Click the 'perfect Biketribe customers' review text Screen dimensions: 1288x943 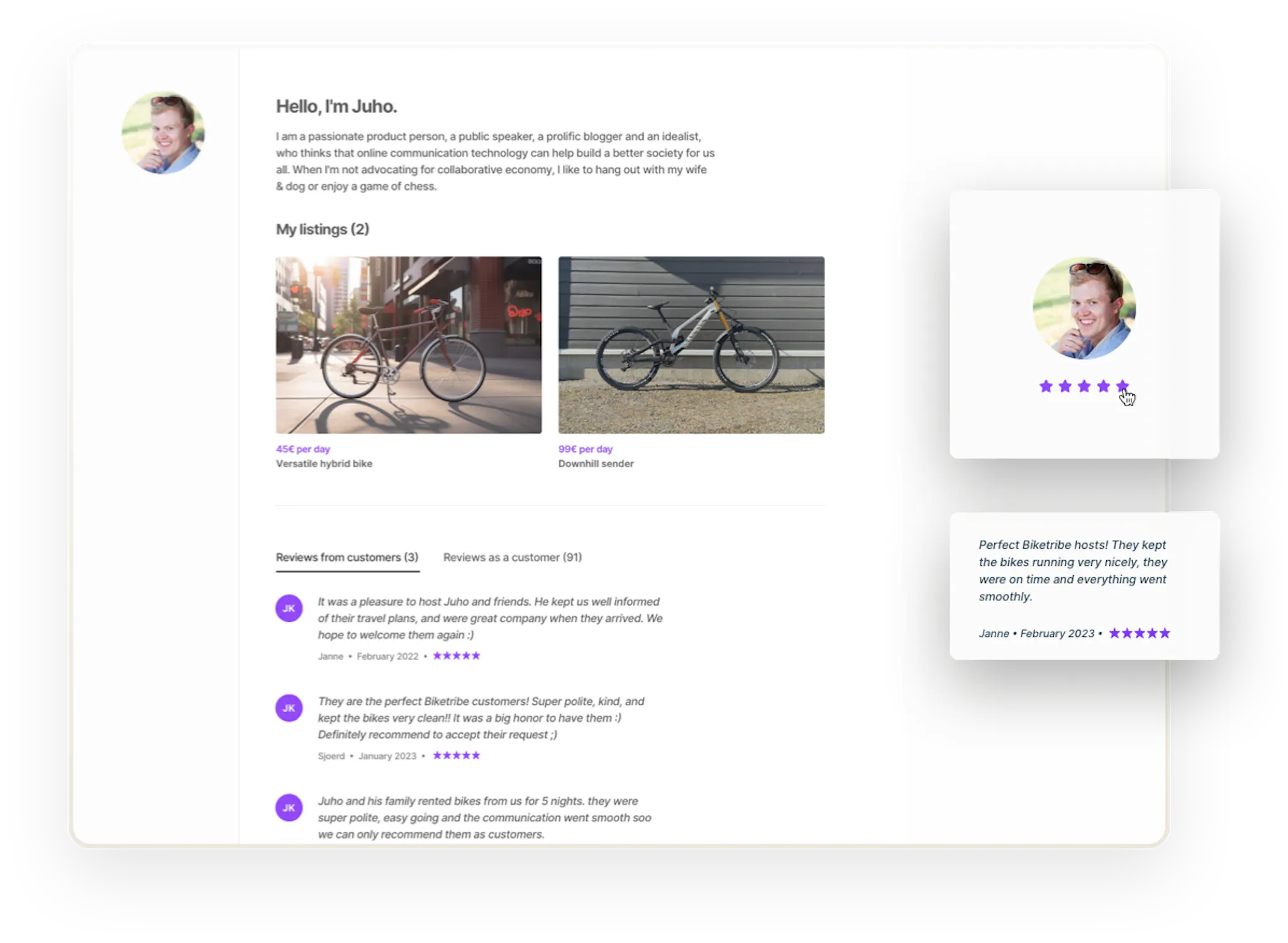point(481,717)
